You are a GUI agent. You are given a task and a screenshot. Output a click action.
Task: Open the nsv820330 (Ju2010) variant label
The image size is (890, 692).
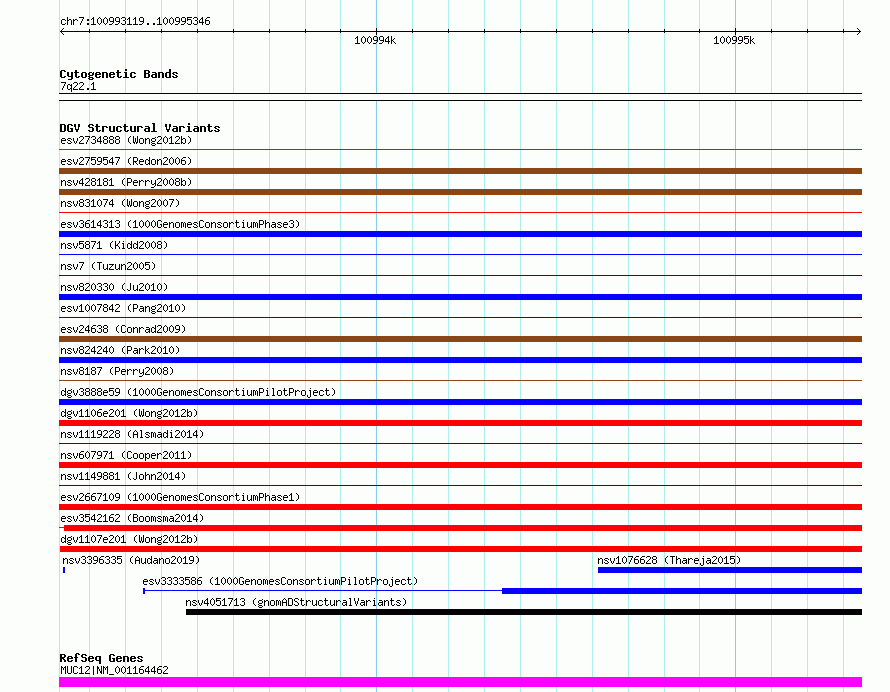(114, 287)
